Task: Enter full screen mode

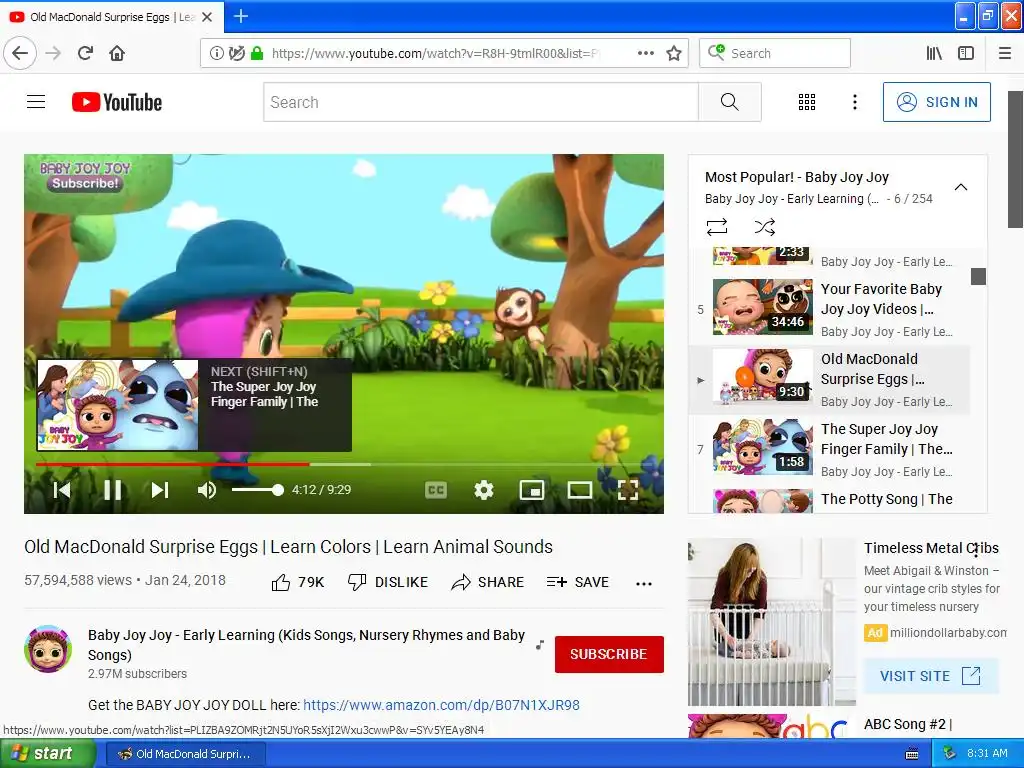Action: (628, 490)
